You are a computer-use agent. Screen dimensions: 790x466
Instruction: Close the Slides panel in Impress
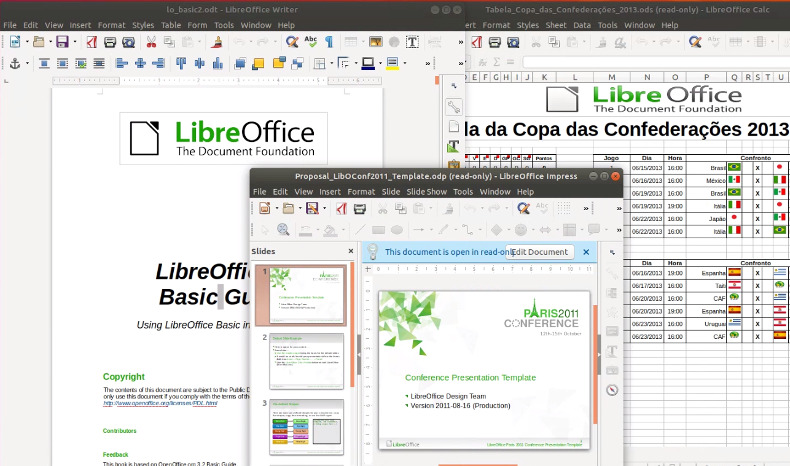(x=351, y=251)
